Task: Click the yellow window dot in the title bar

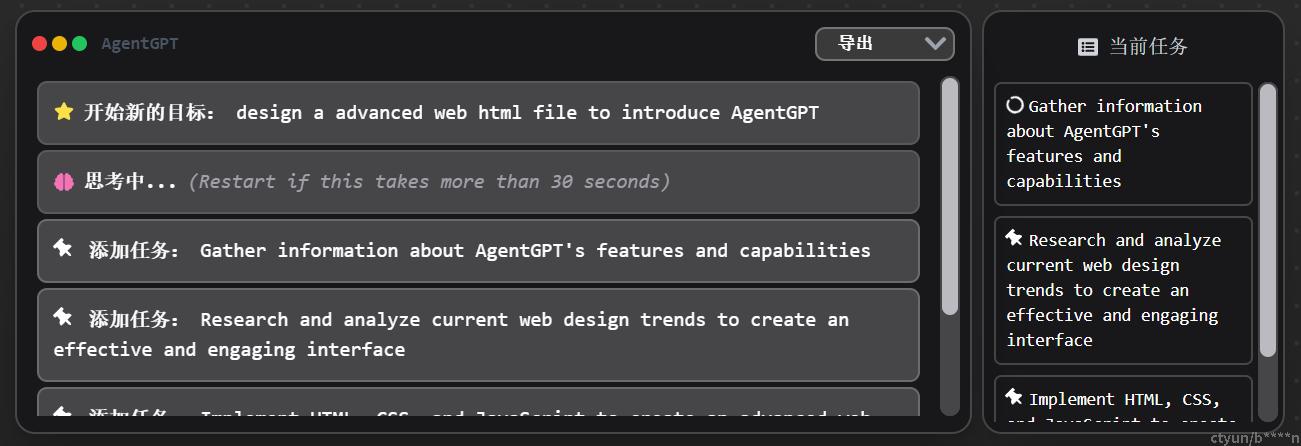Action: [60, 44]
